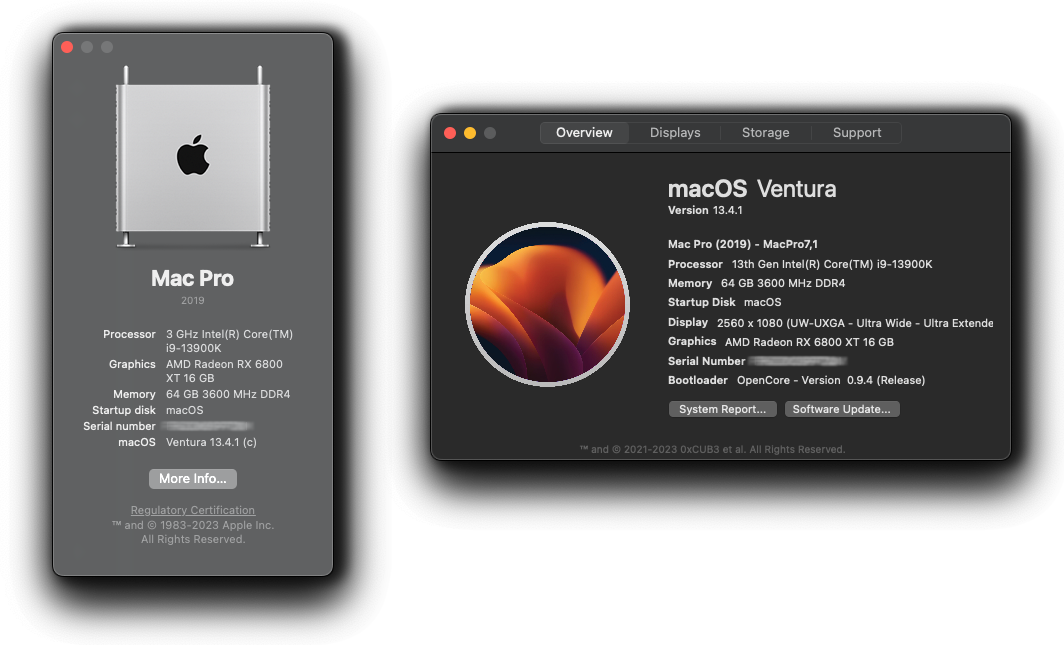
Task: Click Startup Disk value 'macOS' in overview window
Action: (x=763, y=302)
